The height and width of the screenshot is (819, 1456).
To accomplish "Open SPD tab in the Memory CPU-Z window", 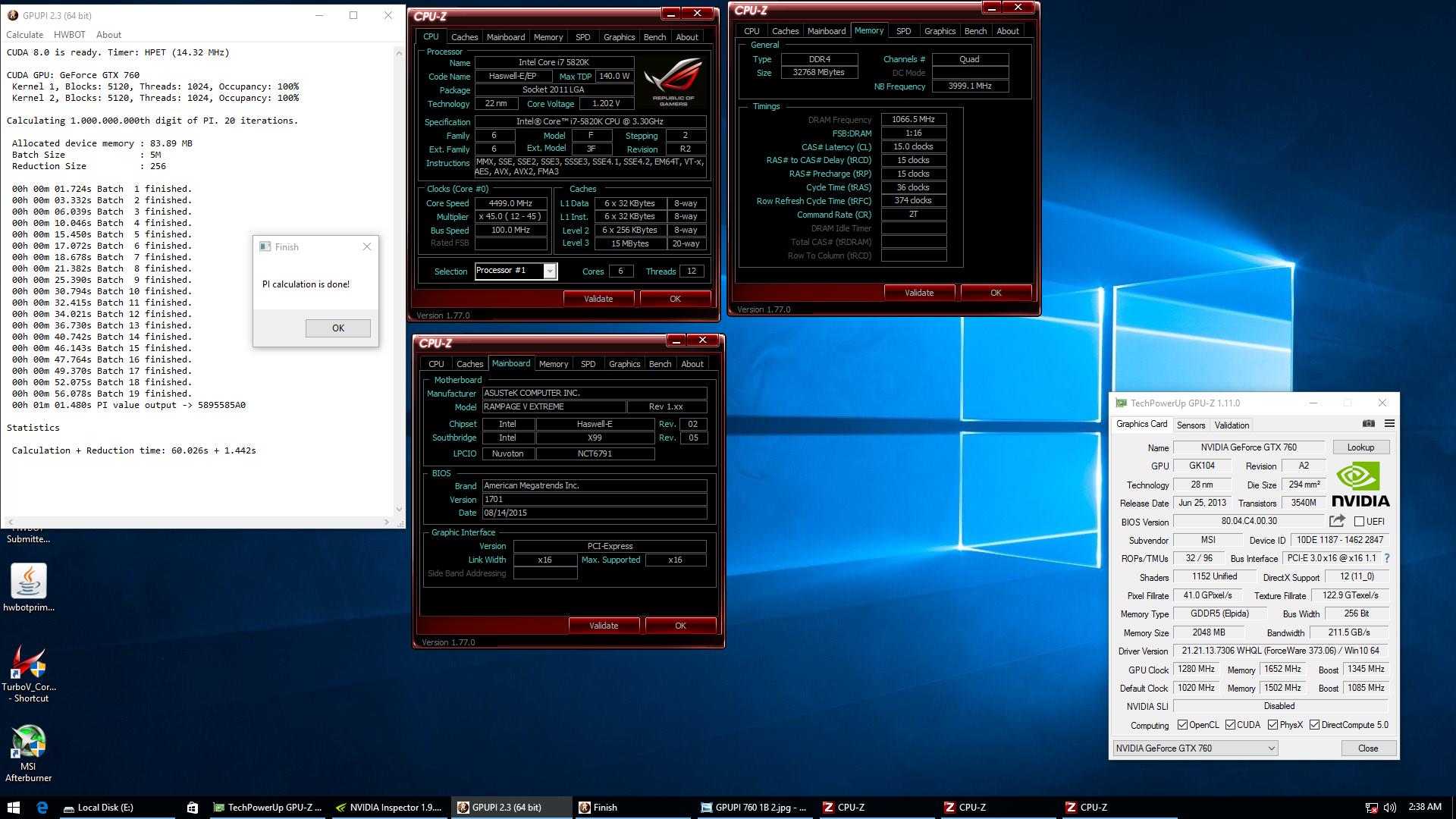I will (903, 31).
